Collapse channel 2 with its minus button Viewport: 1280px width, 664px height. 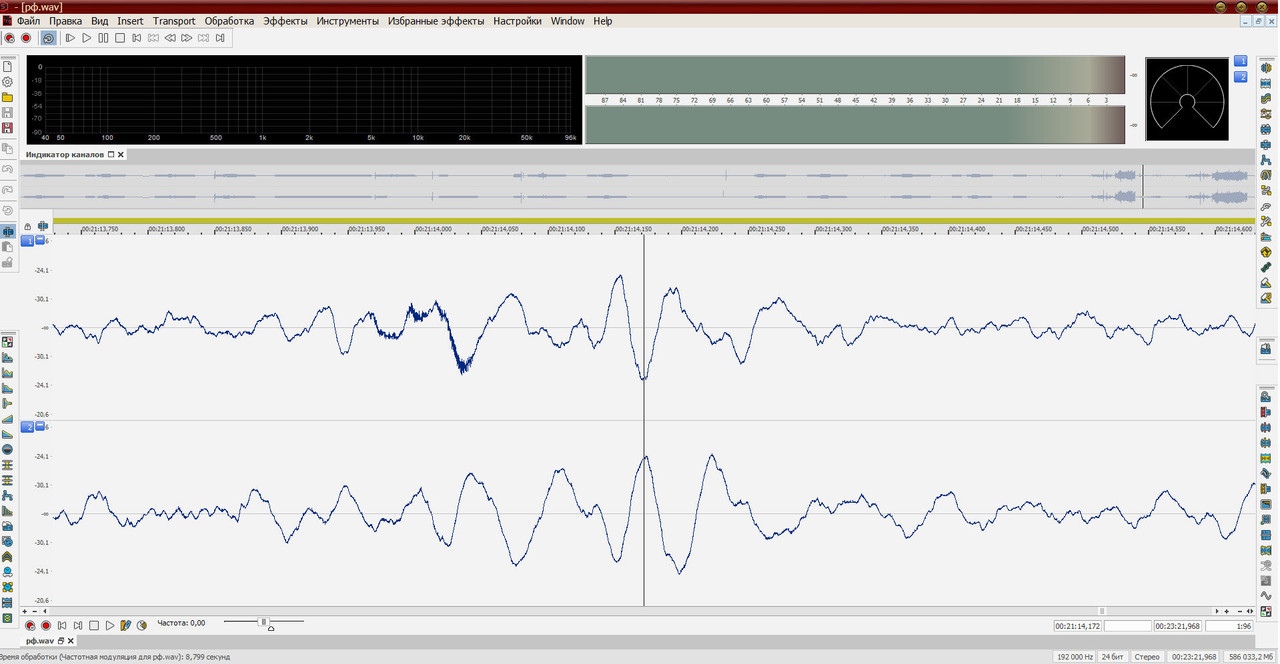coord(40,427)
